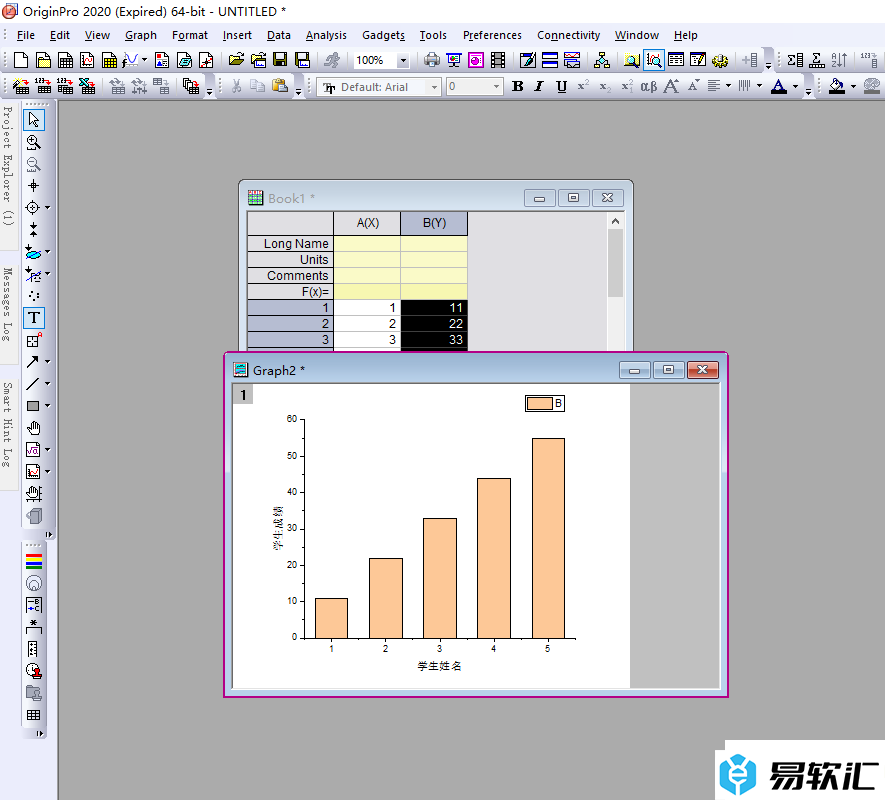
Task: Click the orange legend swatch B
Action: click(x=539, y=403)
